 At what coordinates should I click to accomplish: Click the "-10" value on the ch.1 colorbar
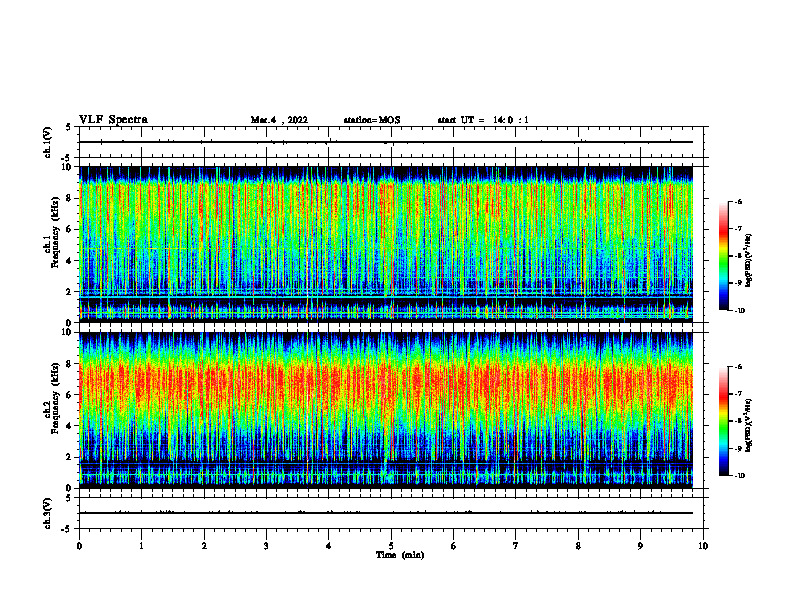pyautogui.click(x=740, y=310)
